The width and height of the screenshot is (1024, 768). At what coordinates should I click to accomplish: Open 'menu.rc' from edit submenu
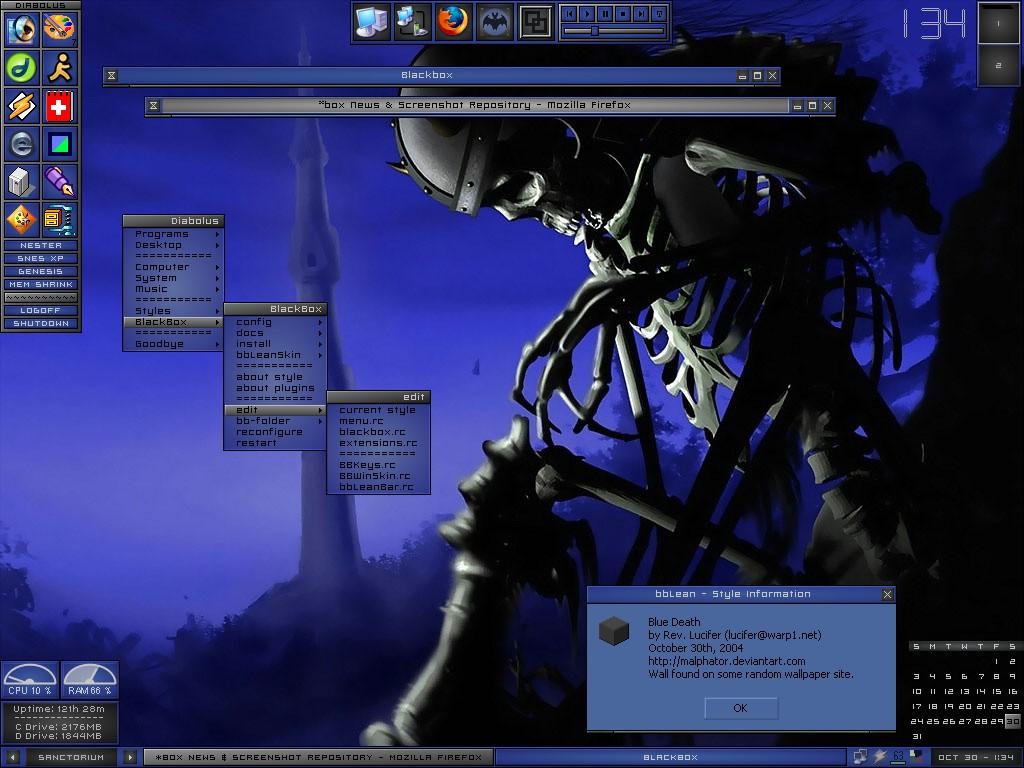pyautogui.click(x=378, y=421)
